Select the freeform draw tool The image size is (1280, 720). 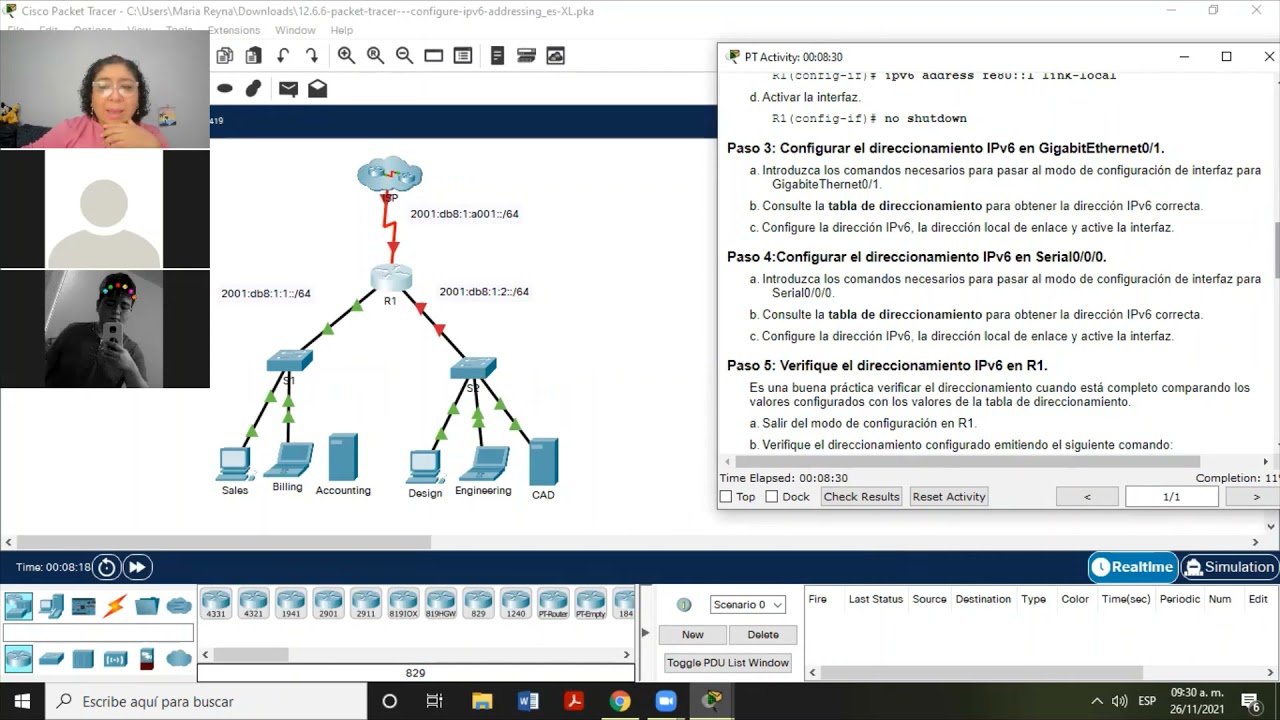pyautogui.click(x=254, y=88)
